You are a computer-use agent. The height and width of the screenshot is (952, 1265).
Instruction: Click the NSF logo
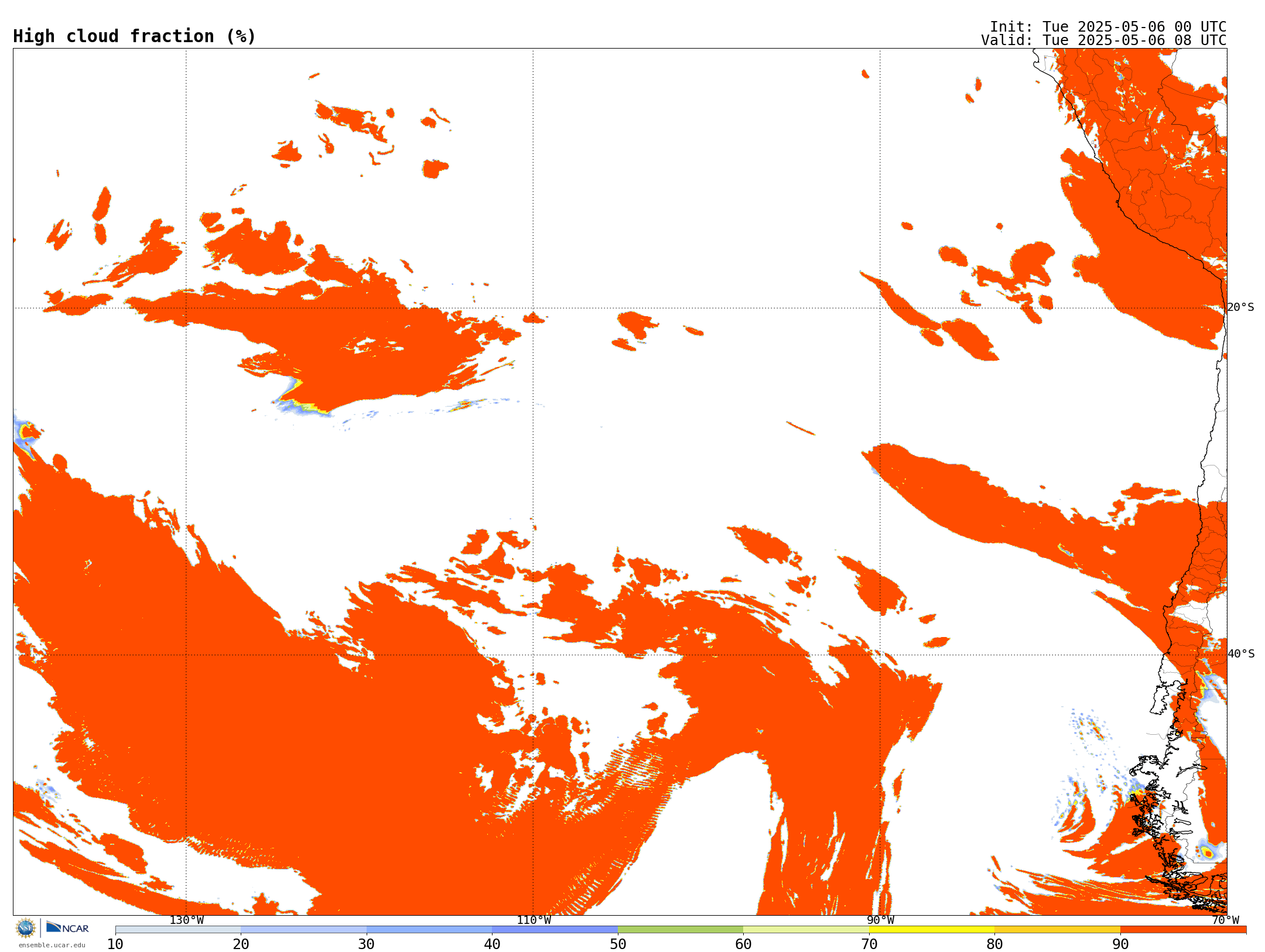(26, 927)
